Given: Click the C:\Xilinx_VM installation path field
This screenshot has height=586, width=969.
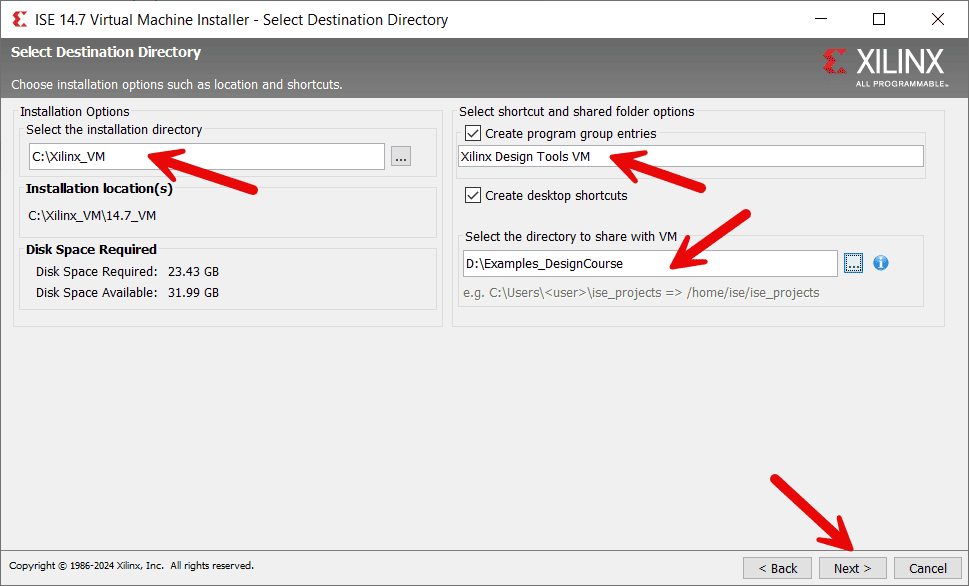Looking at the screenshot, I should (x=205, y=156).
